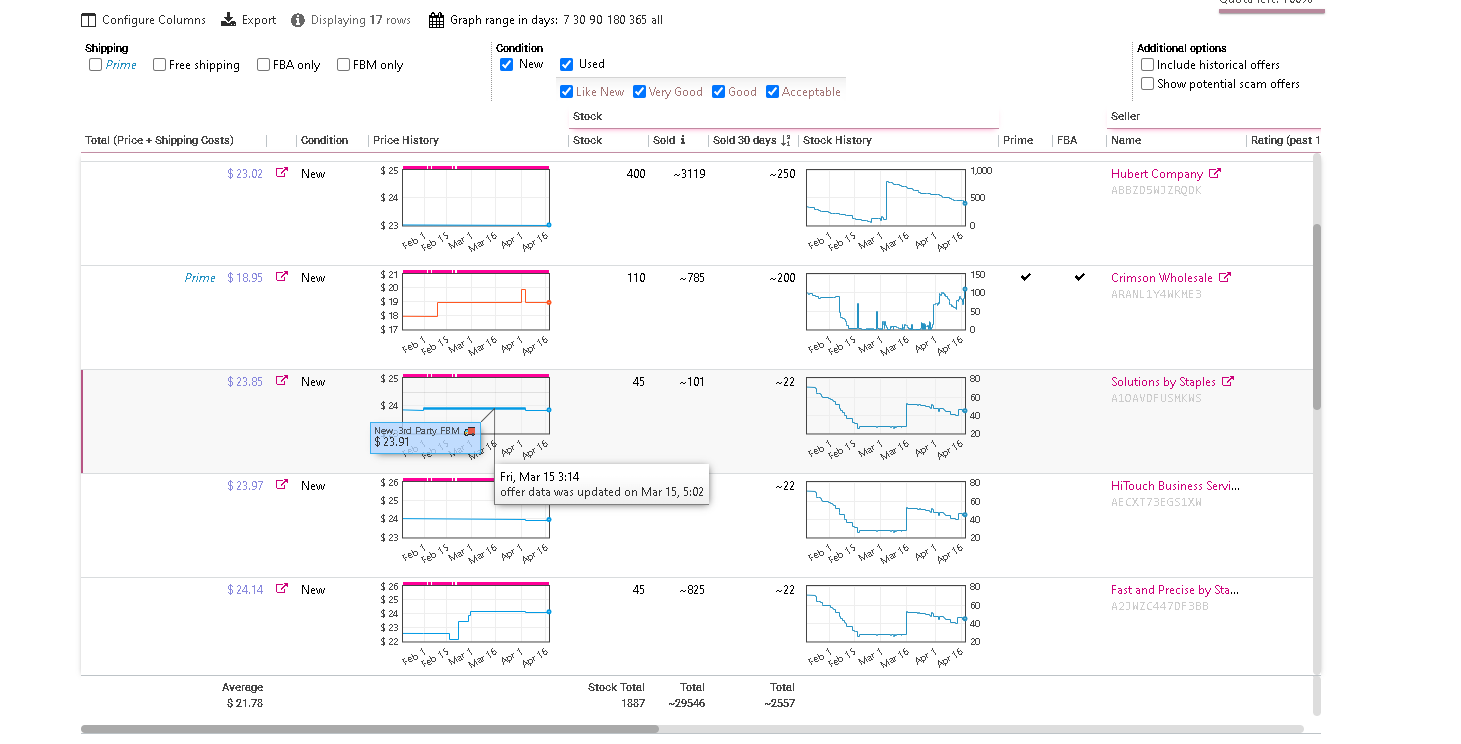1461x744 pixels.
Task: Enable Include historical offers option
Action: (1147, 65)
